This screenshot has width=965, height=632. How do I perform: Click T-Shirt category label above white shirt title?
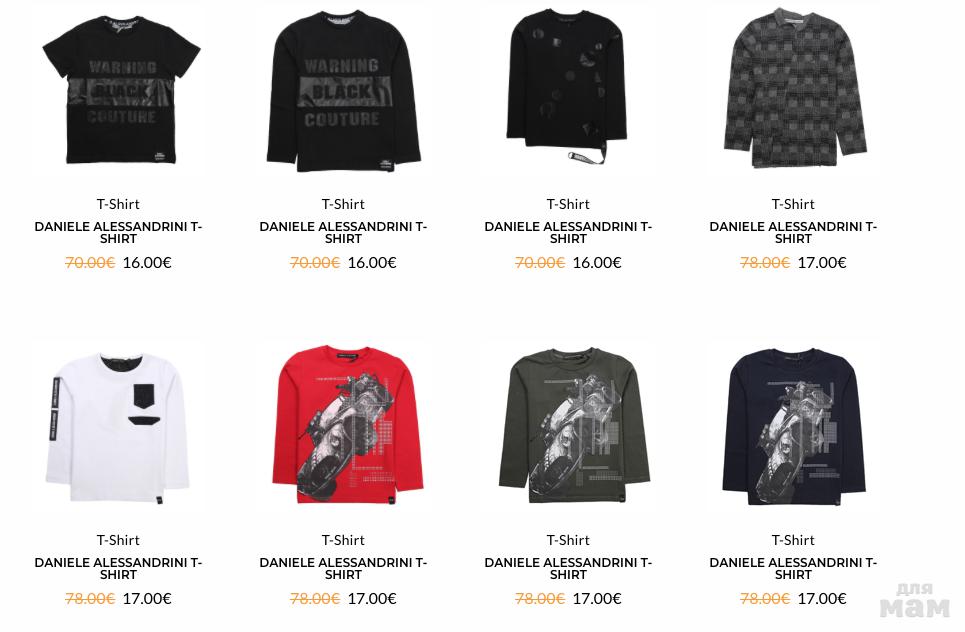pyautogui.click(x=118, y=540)
